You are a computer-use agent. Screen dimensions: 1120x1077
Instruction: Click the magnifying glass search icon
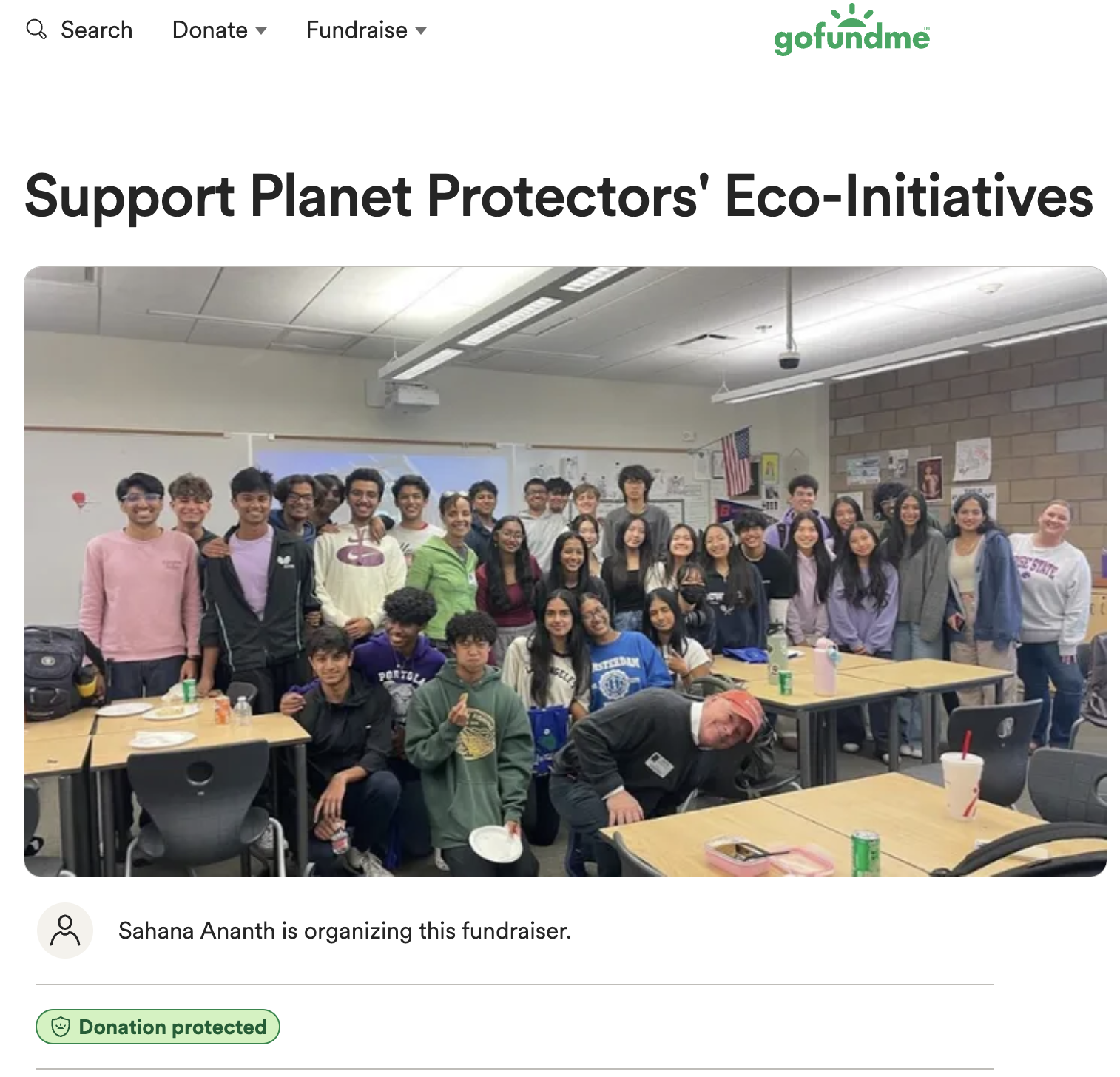tap(36, 30)
